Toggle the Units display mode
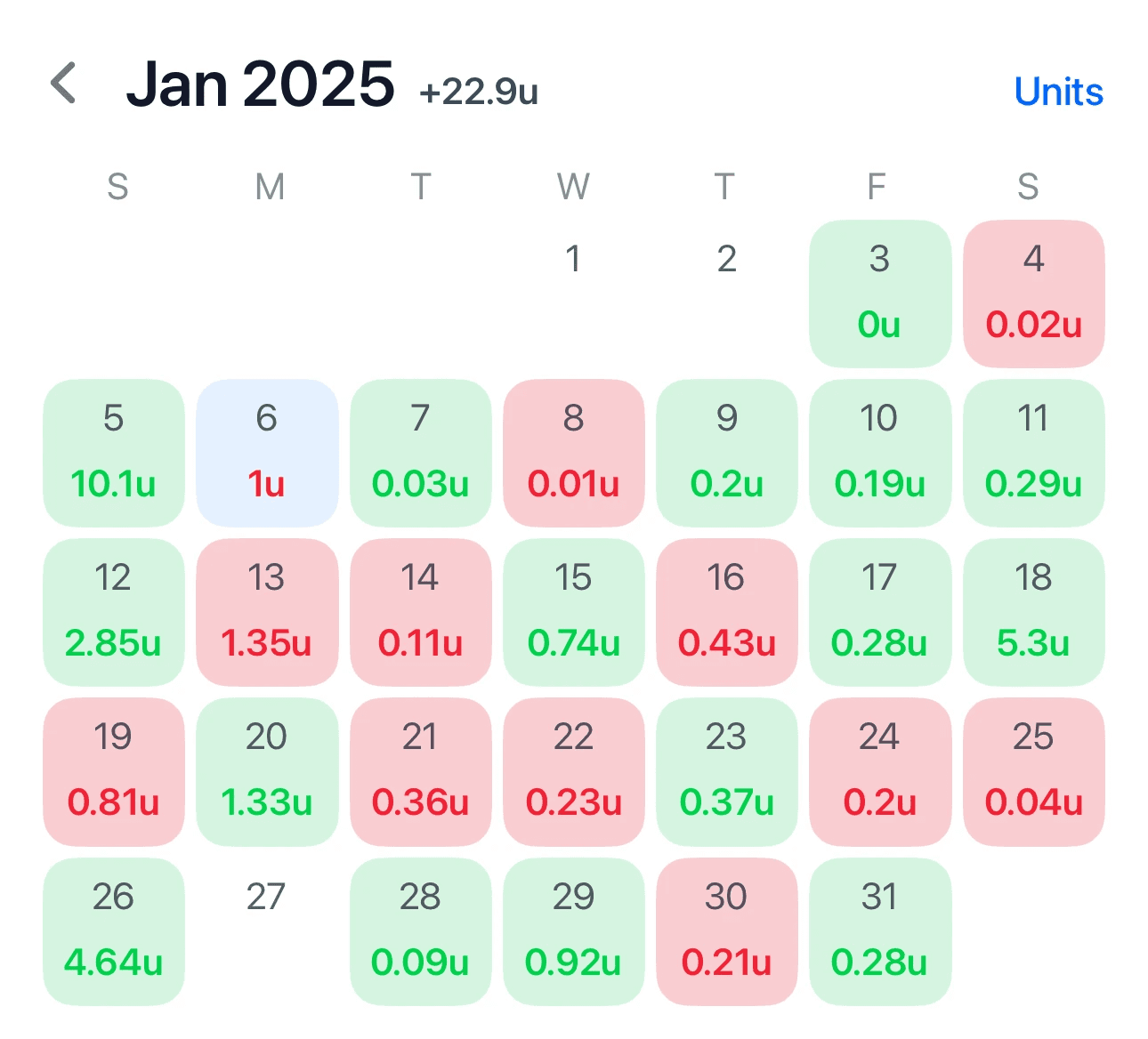This screenshot has width=1148, height=1039. [1058, 92]
